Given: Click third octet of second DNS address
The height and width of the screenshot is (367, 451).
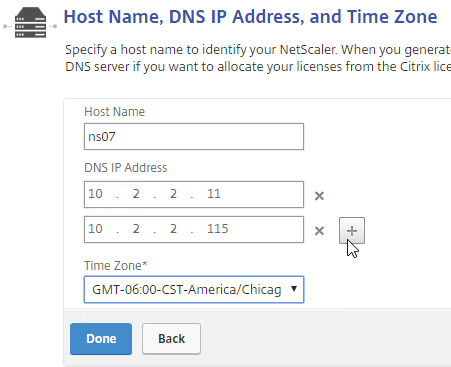Looking at the screenshot, I should tap(173, 229).
